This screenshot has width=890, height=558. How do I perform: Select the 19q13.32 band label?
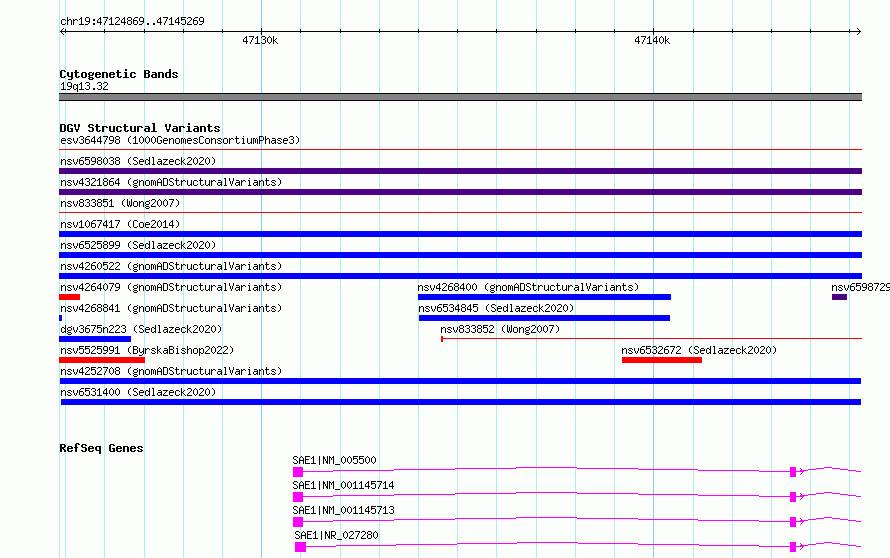click(x=84, y=86)
